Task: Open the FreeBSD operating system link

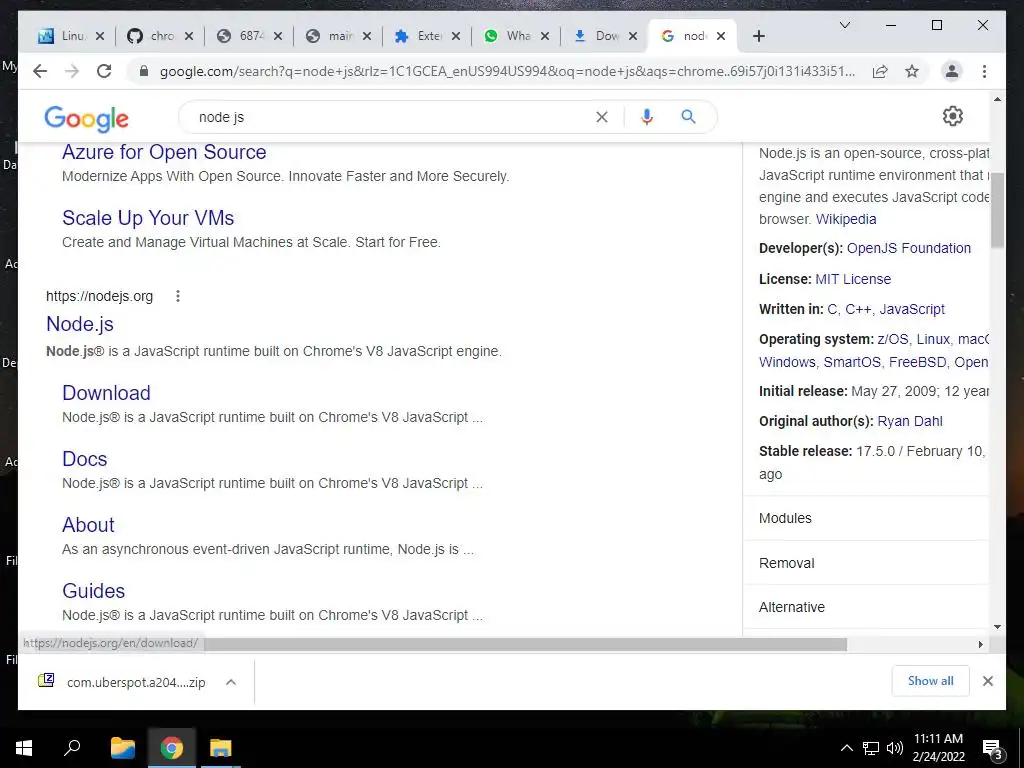Action: [917, 362]
